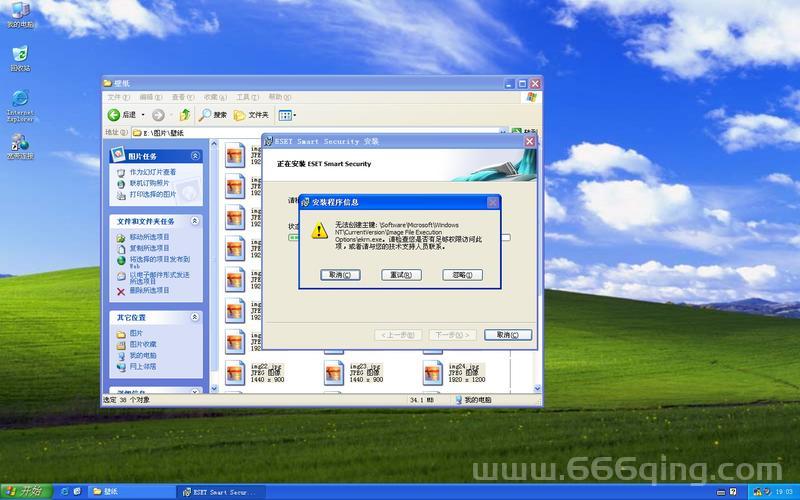Click the 回收站 recycle bin desktop icon

(20, 58)
